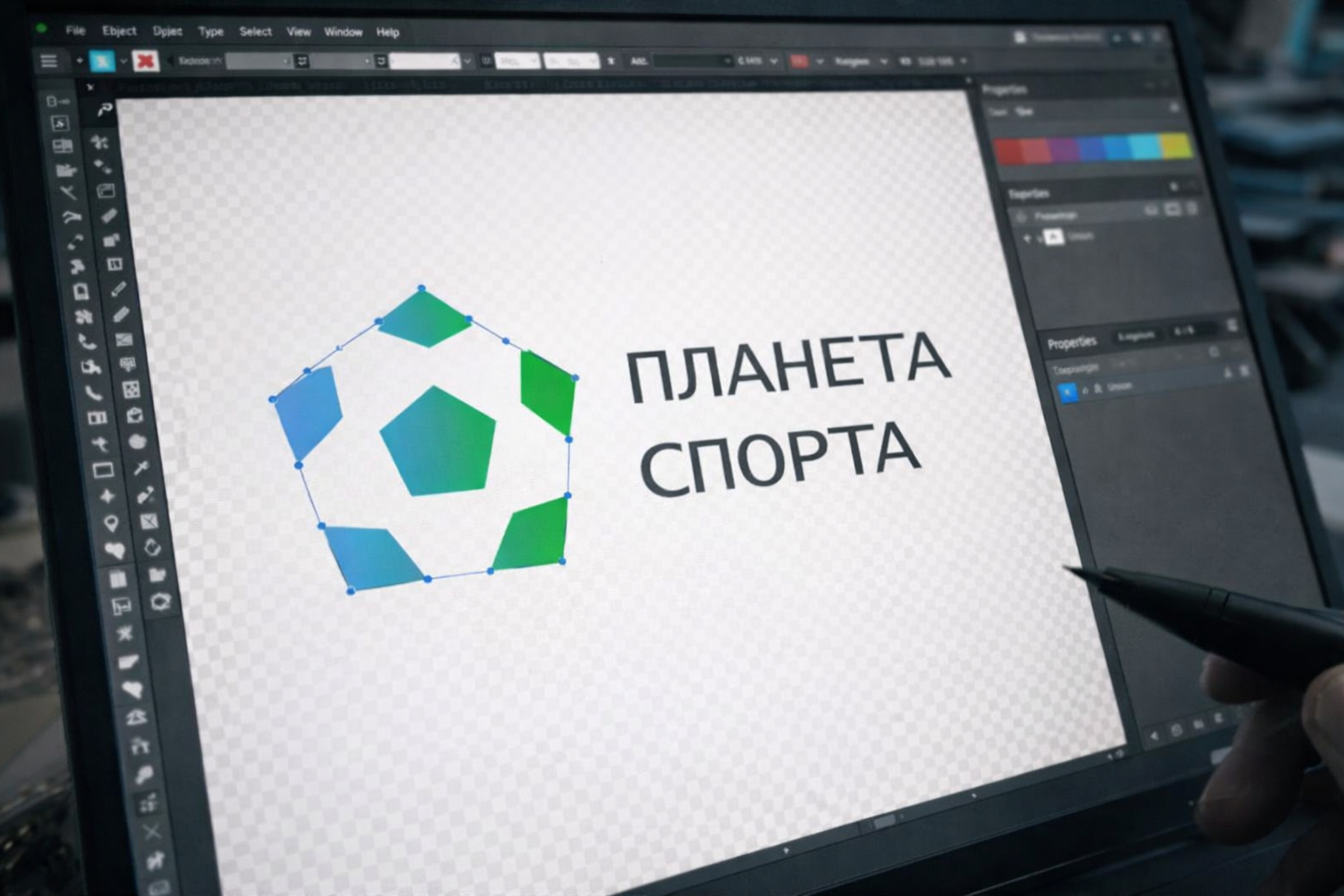The height and width of the screenshot is (896, 1344).
Task: Open the dropdown arrow beside the cyan toolbar button
Action: pos(123,61)
